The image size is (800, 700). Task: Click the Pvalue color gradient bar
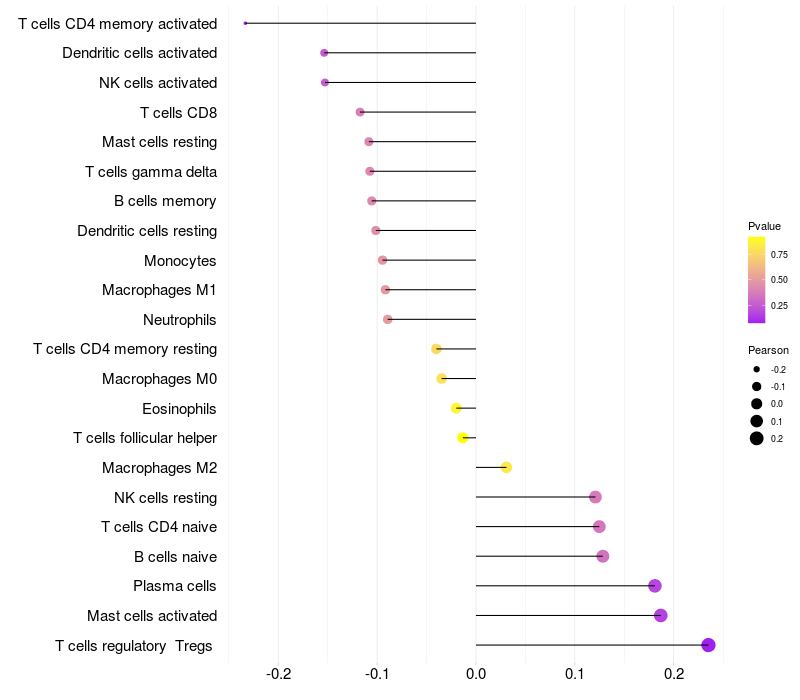coord(757,280)
